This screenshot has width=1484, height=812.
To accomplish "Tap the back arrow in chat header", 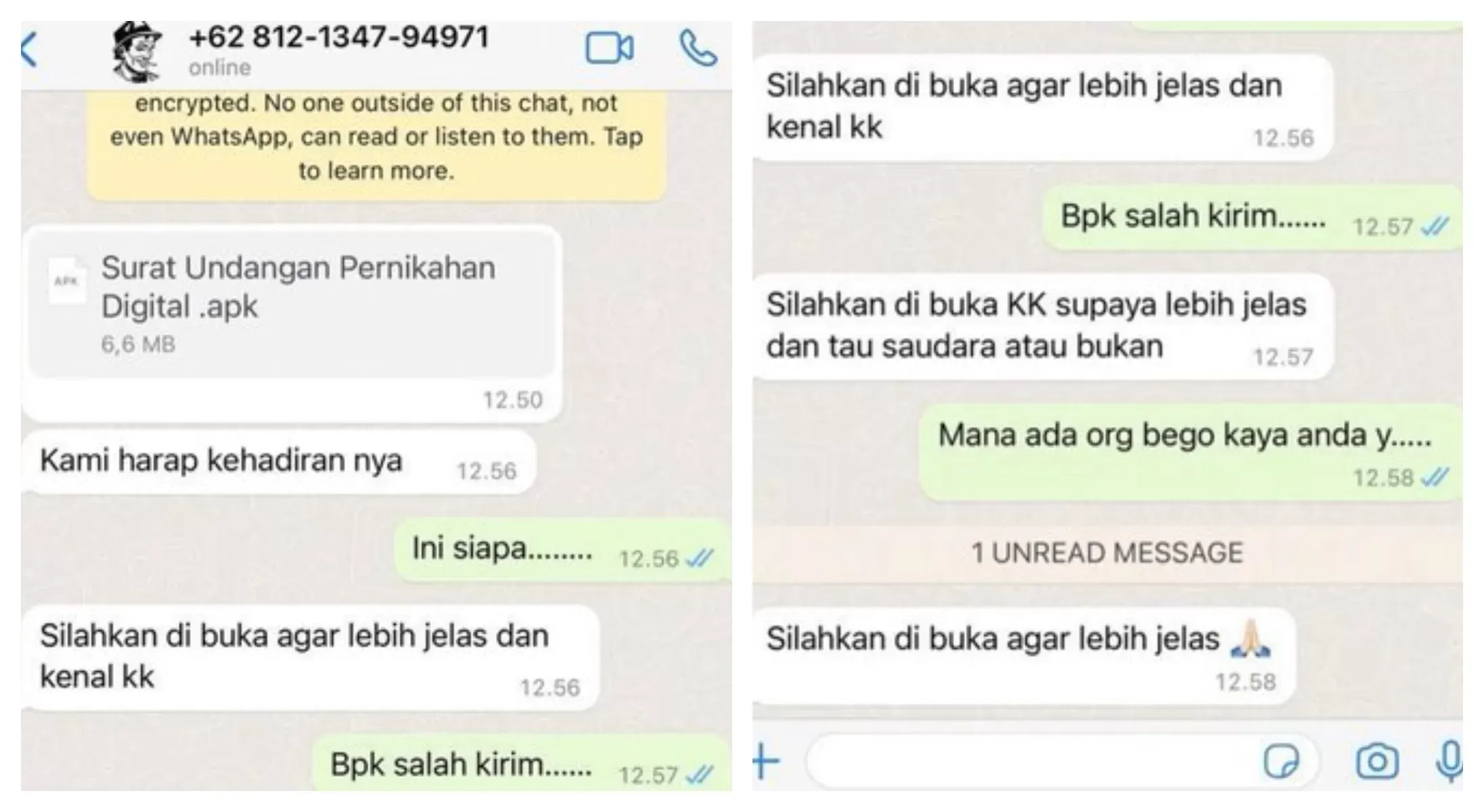I will point(29,49).
